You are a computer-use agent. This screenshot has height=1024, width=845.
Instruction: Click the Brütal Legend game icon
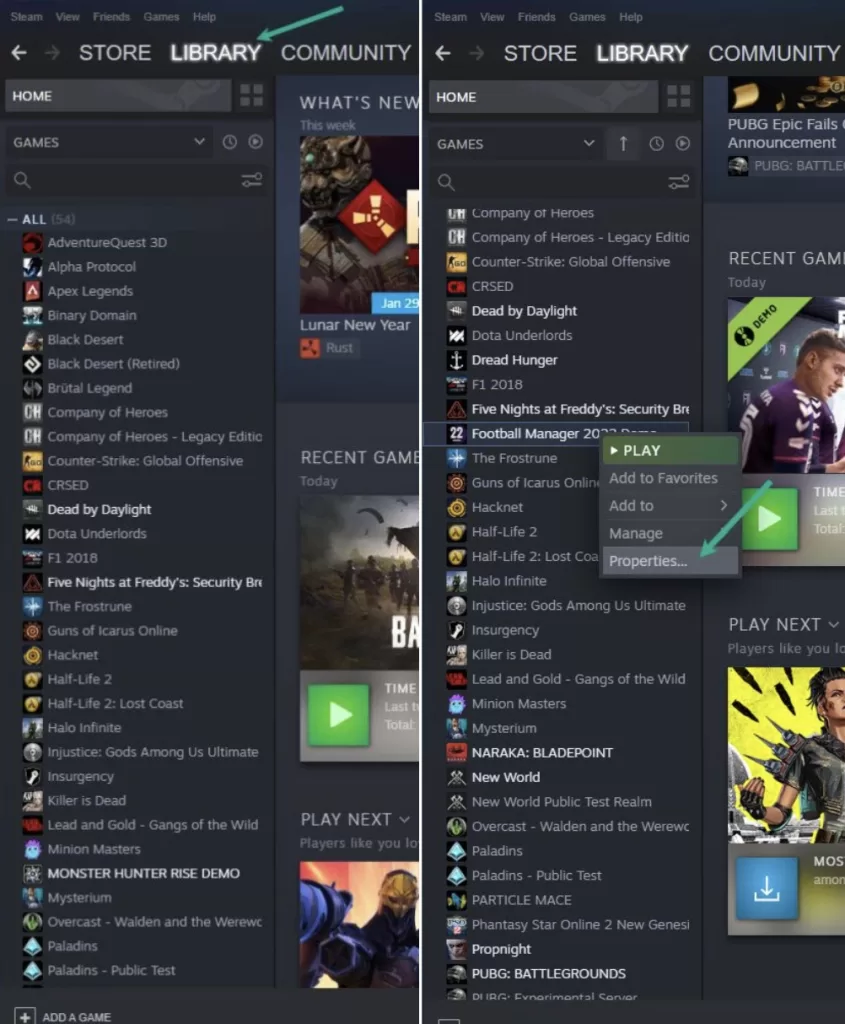pos(32,389)
